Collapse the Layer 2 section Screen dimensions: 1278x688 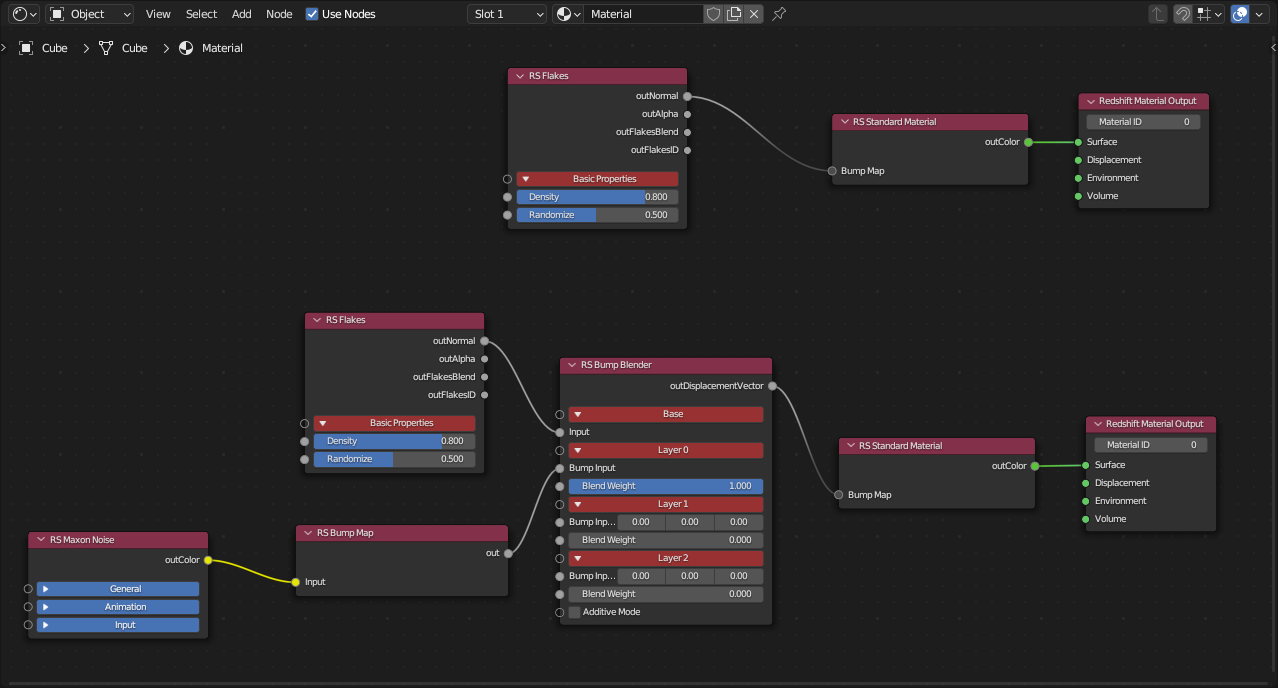[666, 558]
